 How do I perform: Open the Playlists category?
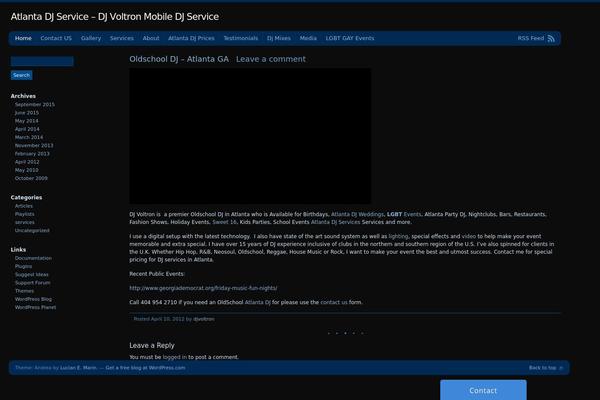click(x=24, y=214)
